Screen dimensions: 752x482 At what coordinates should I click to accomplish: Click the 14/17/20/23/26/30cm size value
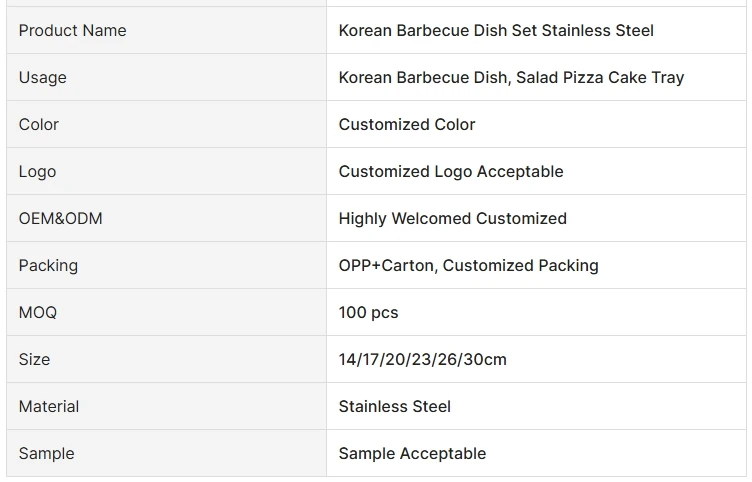coord(422,360)
